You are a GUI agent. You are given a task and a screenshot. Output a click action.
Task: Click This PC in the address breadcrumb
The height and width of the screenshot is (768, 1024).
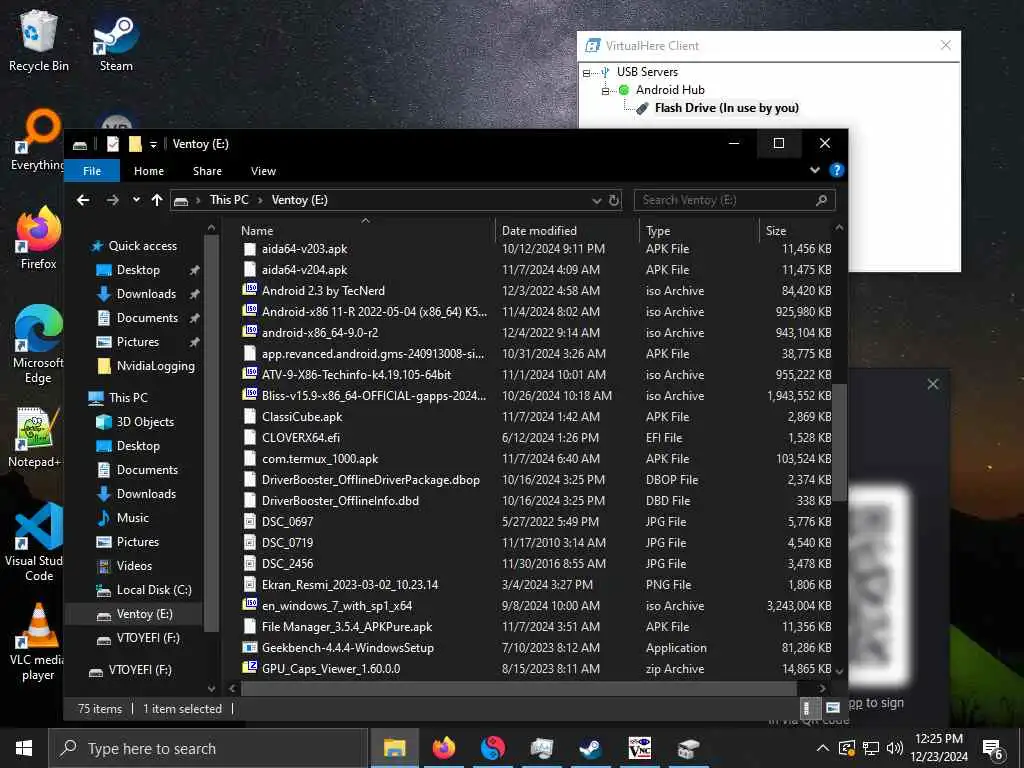click(x=229, y=200)
